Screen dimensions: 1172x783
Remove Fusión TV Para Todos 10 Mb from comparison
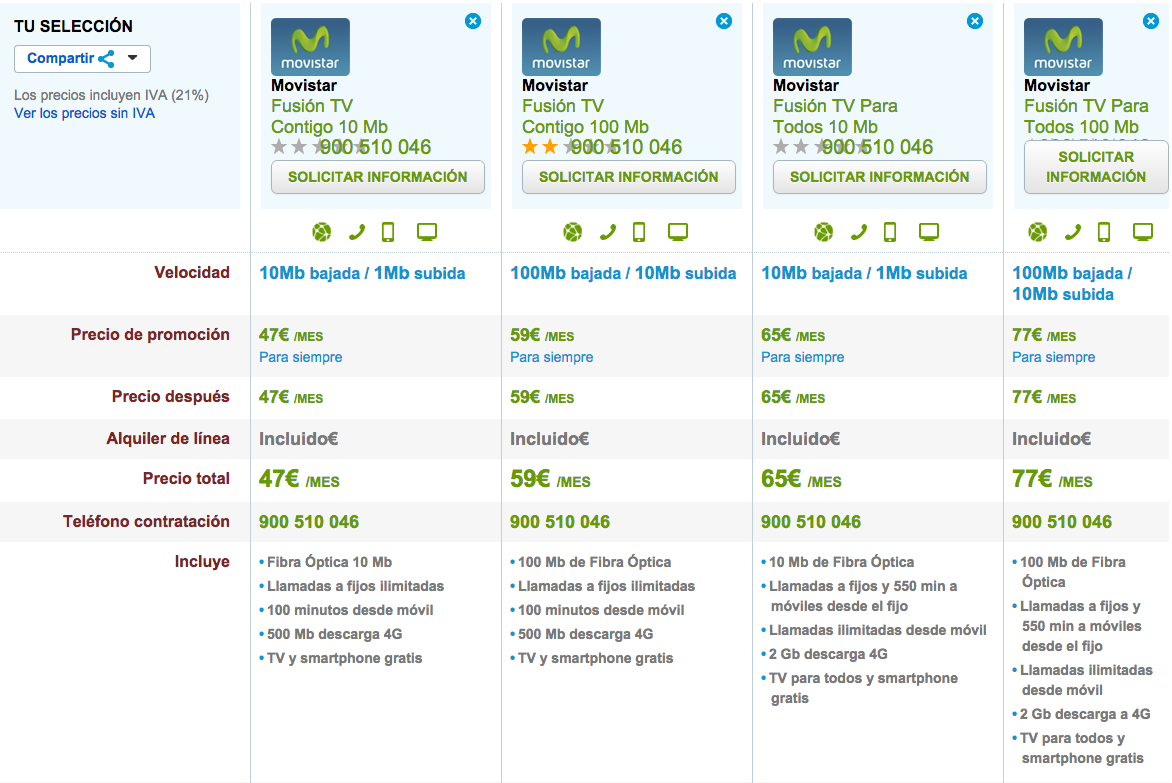975,21
